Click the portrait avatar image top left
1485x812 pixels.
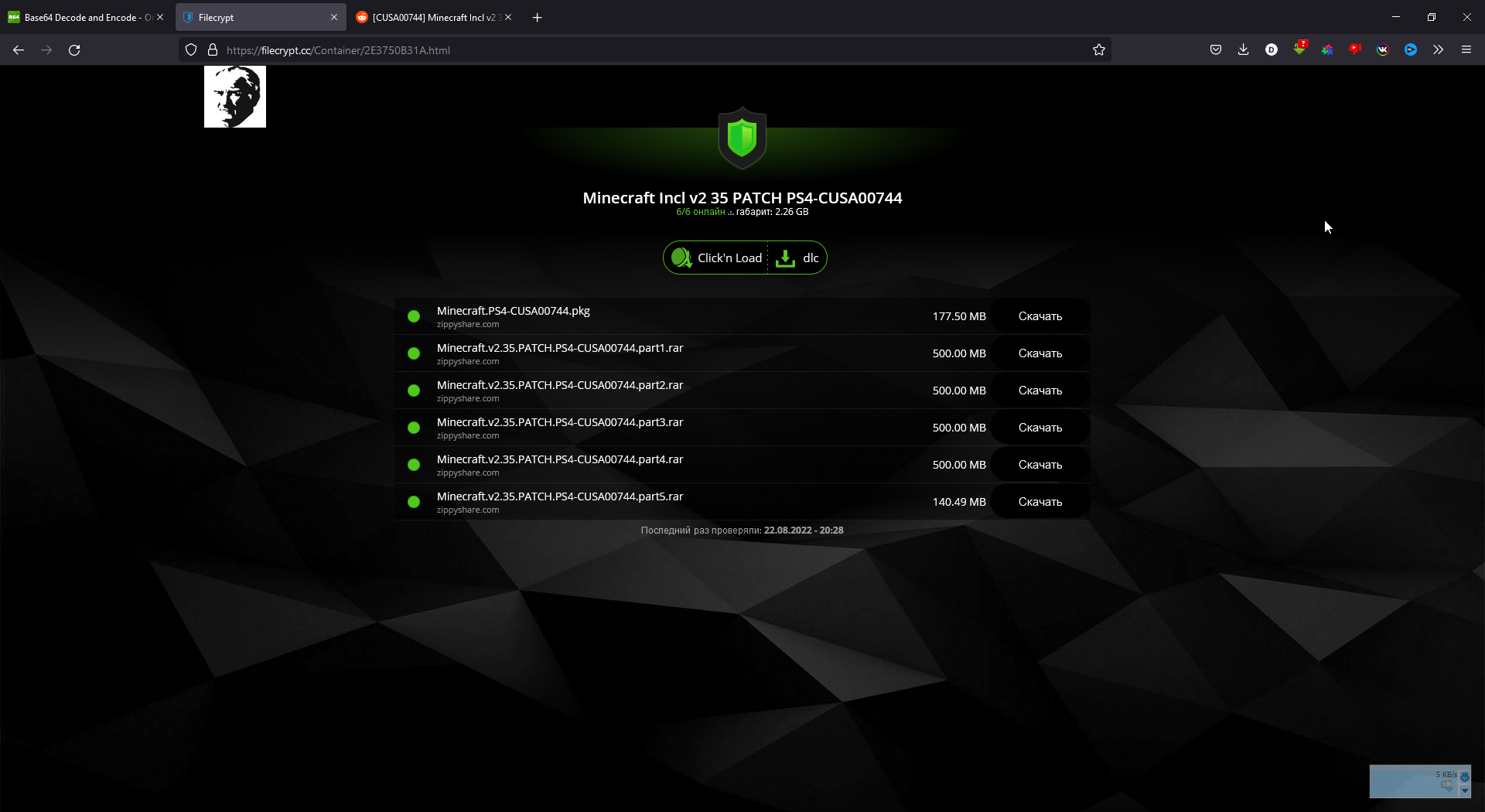235,97
